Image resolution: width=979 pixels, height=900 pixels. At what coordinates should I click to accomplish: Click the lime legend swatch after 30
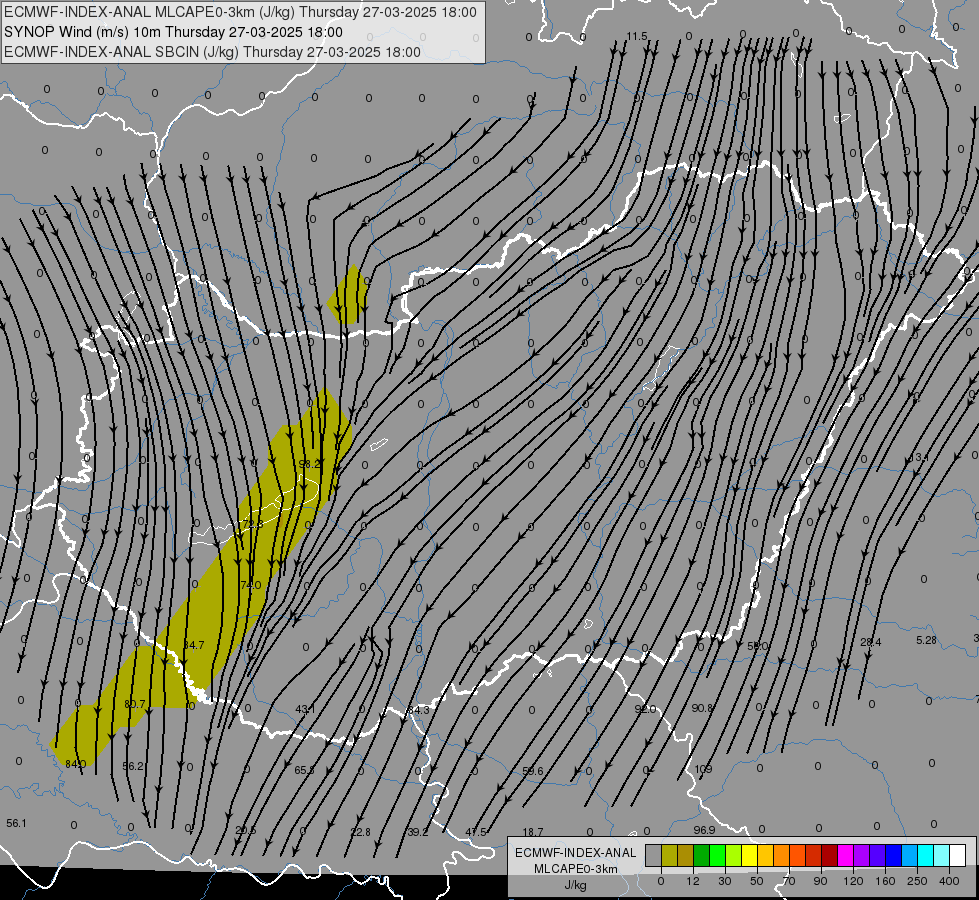734,855
